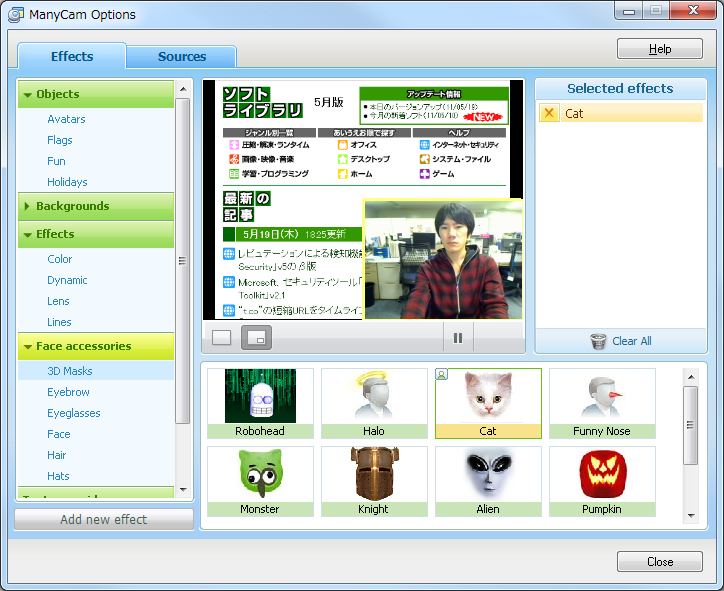The image size is (724, 591).
Task: Click the Help button
Action: click(x=660, y=48)
